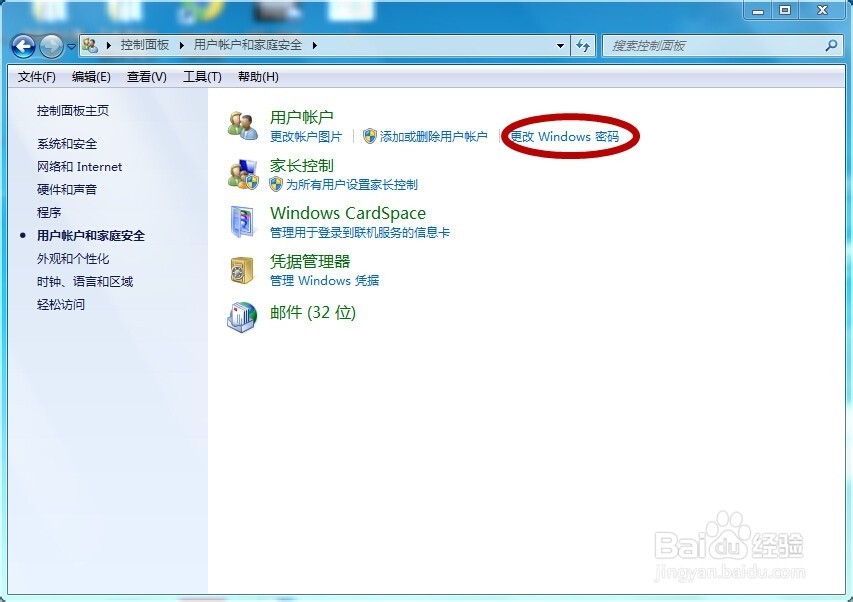Click 管理 Windows 凭据 link
The image size is (853, 602).
coord(325,281)
